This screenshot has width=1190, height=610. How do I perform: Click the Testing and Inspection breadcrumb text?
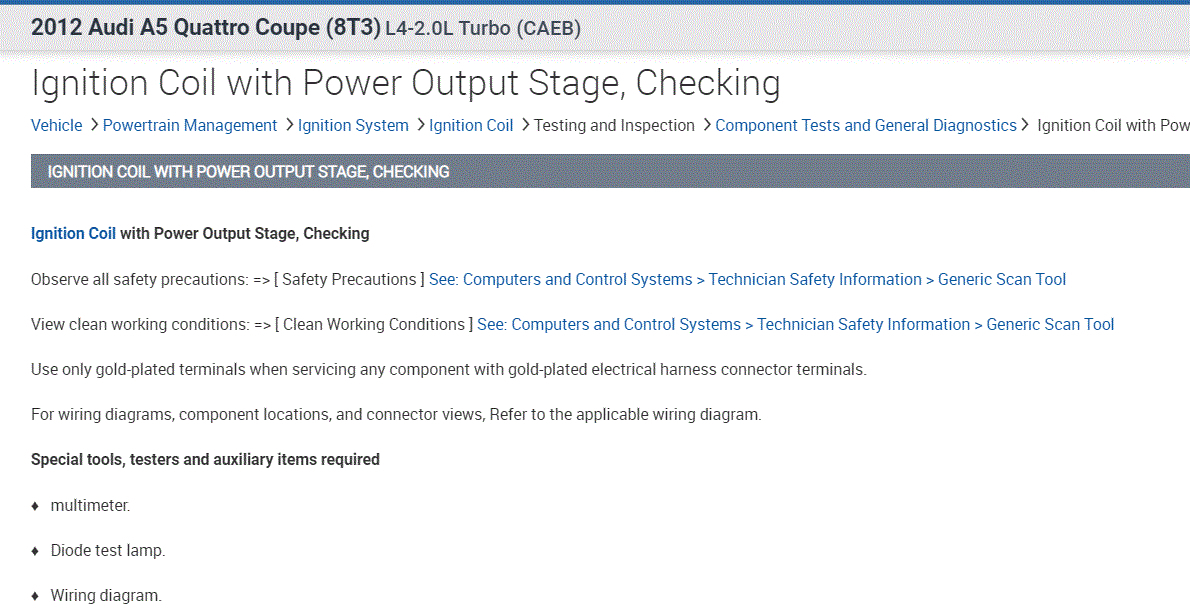[x=614, y=126]
